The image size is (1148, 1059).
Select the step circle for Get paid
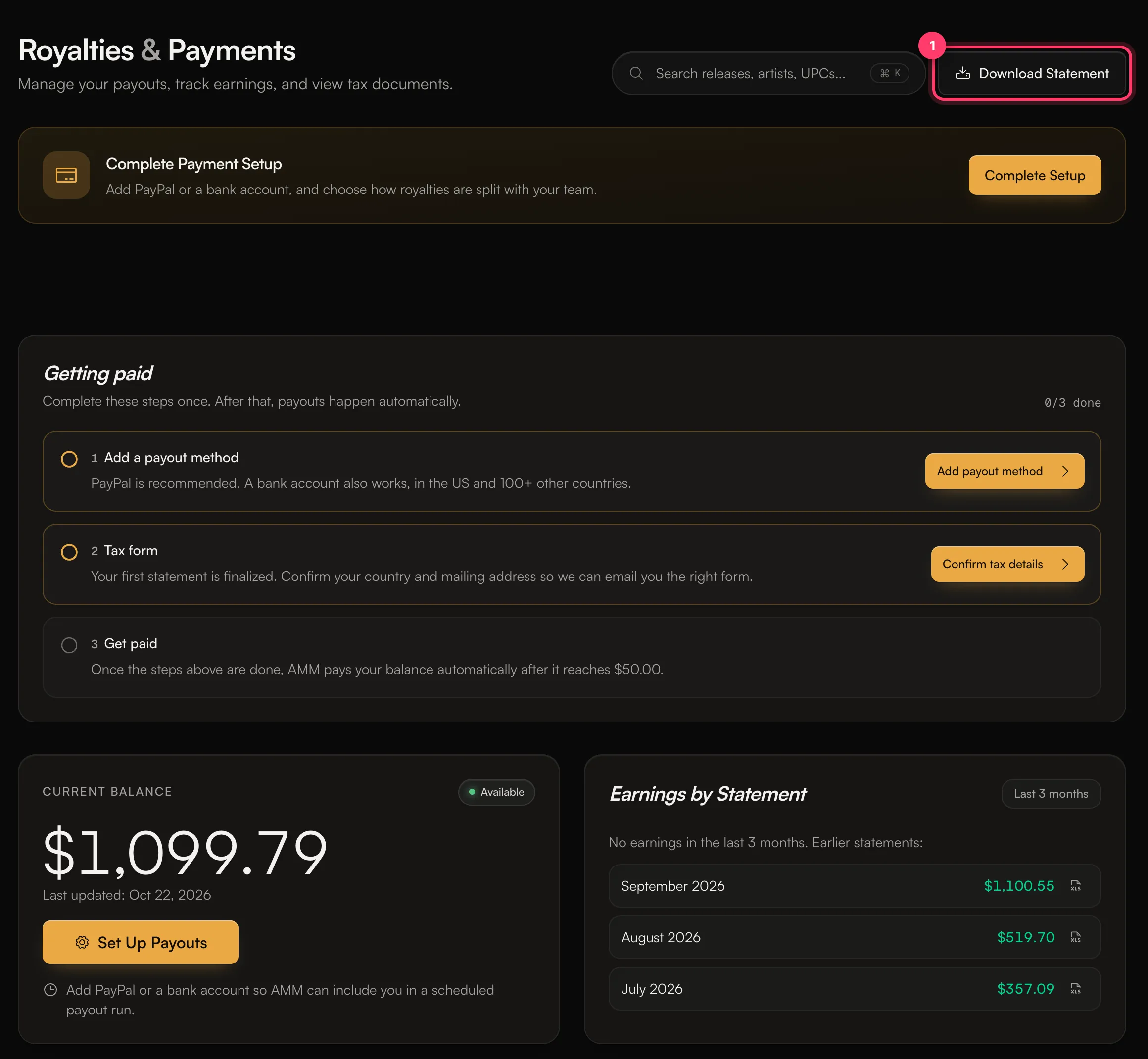[x=69, y=645]
